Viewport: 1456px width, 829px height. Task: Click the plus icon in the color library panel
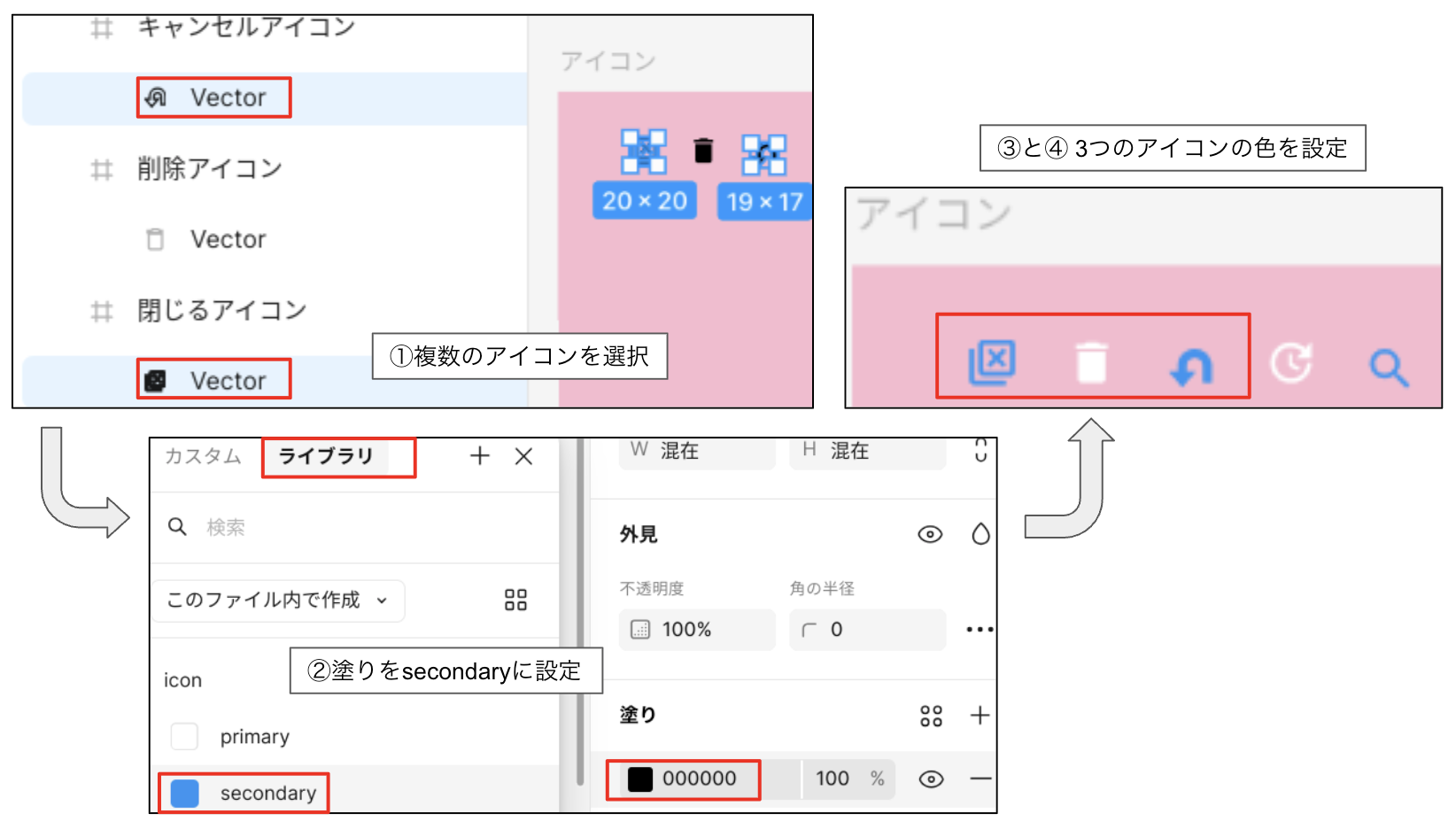480,456
